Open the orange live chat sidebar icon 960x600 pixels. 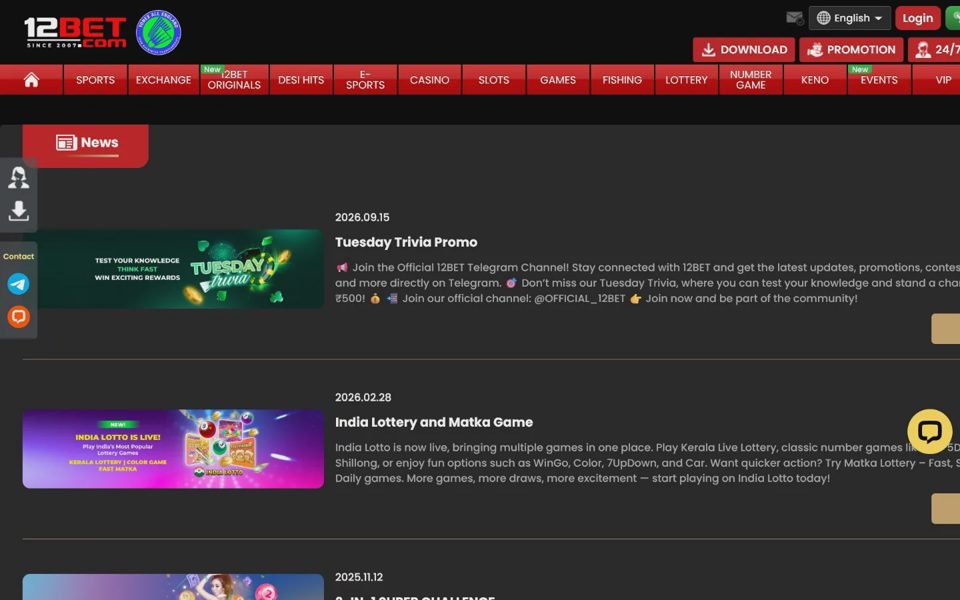18,317
